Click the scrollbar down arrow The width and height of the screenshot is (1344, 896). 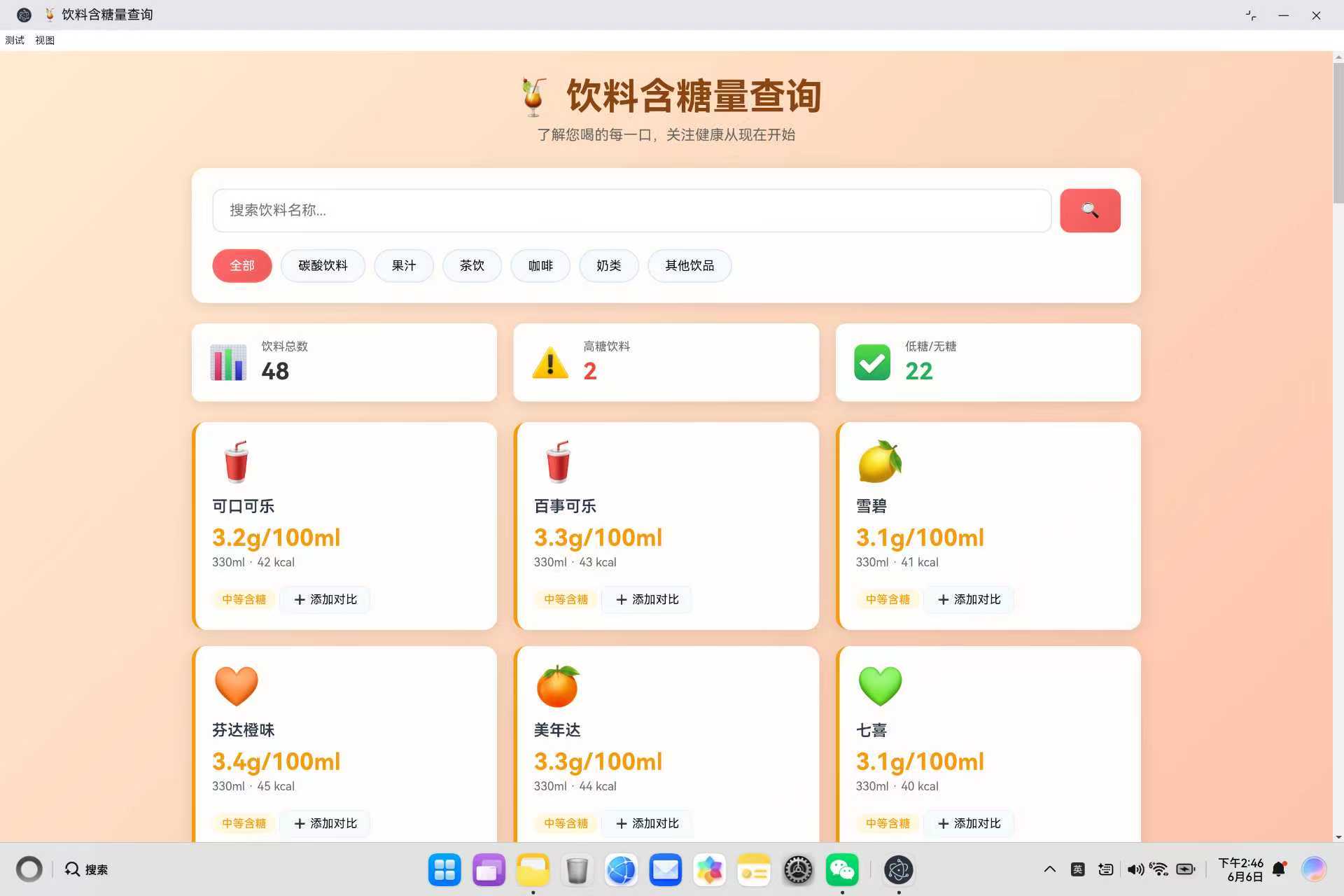tap(1338, 836)
